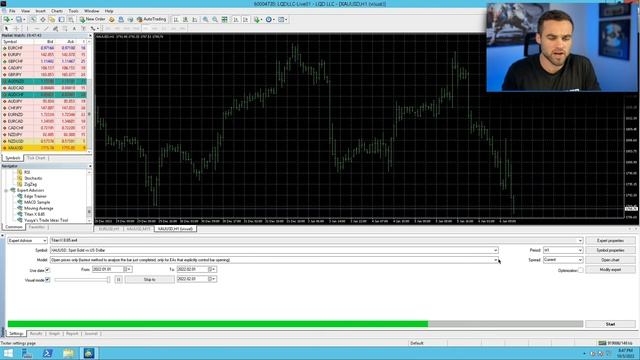
Task: Open the Charts menu
Action: coord(57,11)
